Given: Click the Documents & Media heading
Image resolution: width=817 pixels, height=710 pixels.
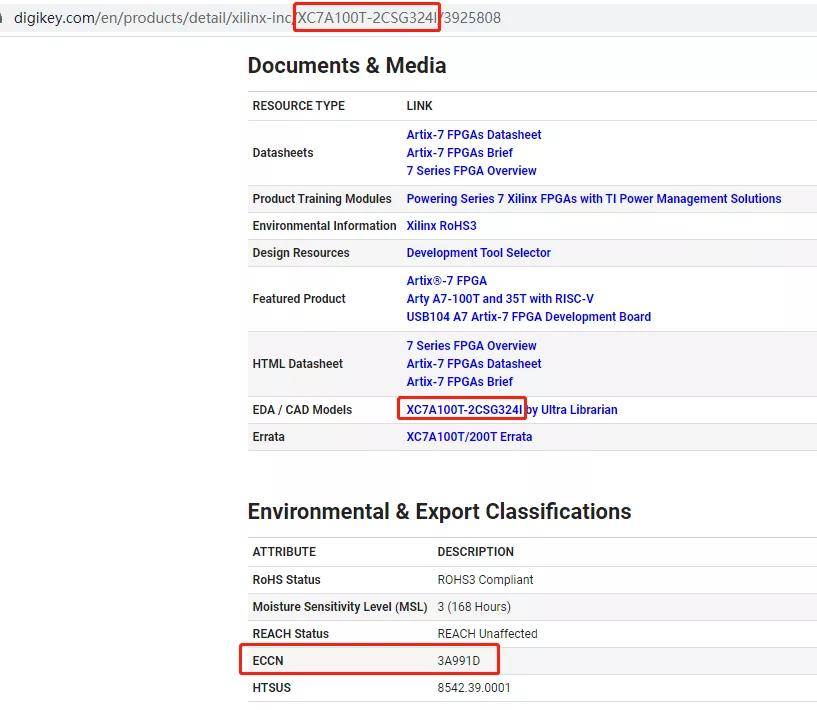Looking at the screenshot, I should (346, 66).
